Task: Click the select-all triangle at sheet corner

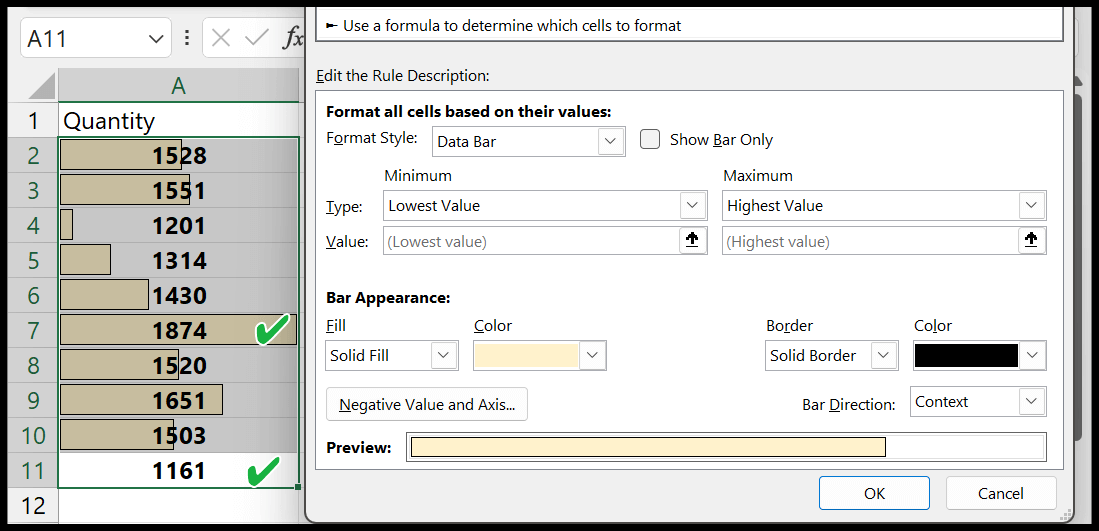Action: pos(41,87)
